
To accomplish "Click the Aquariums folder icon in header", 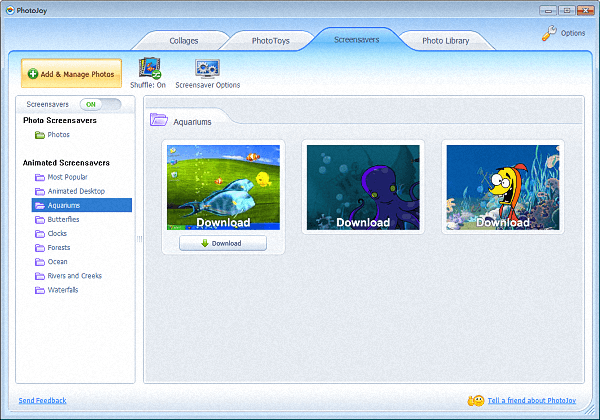I will pyautogui.click(x=158, y=120).
